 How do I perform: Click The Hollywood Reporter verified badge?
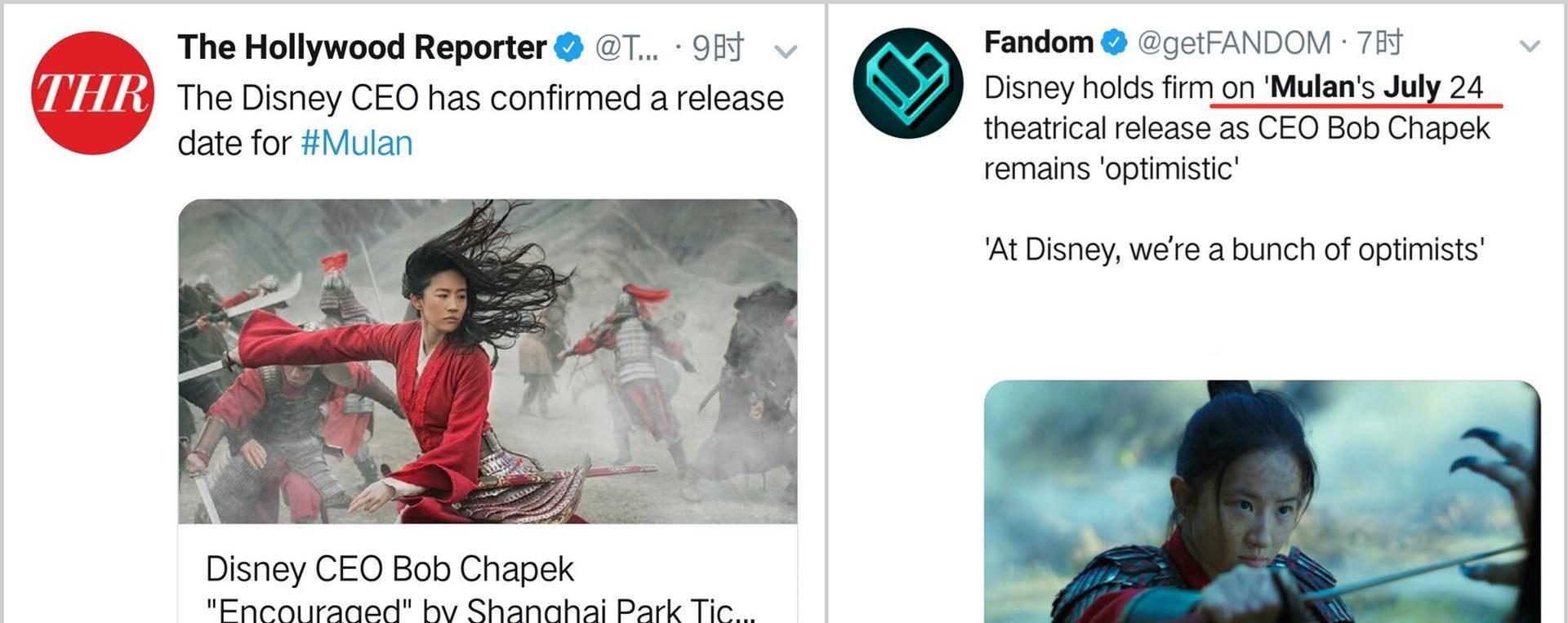pyautogui.click(x=569, y=47)
